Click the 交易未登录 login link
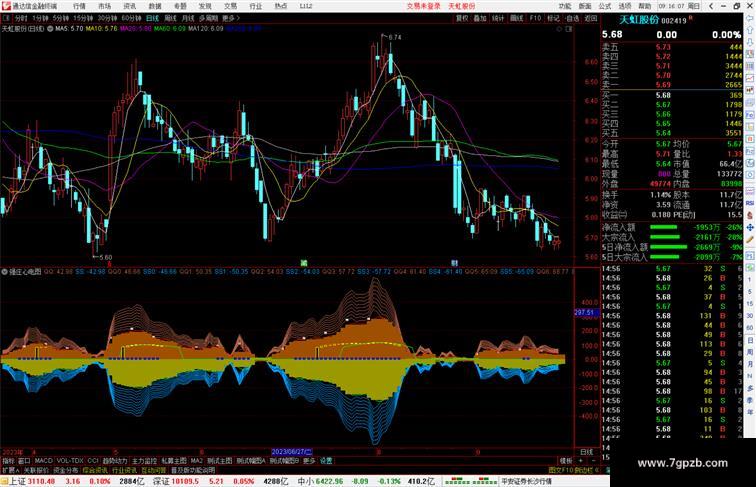756x487 pixels. tap(423, 6)
